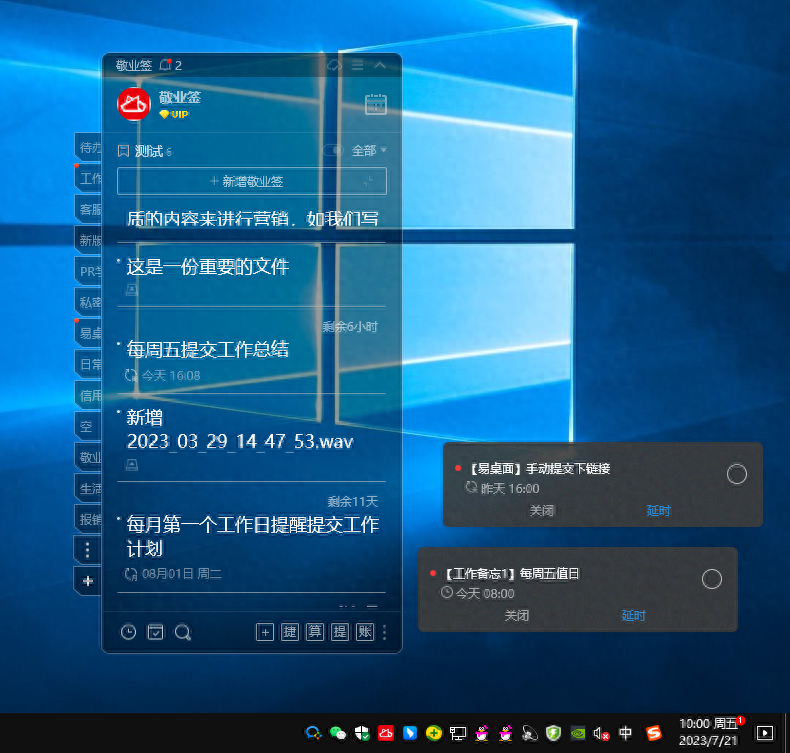Viewport: 790px width, 753px height.
Task: Click the 账 shortcut icon
Action: pos(364,631)
